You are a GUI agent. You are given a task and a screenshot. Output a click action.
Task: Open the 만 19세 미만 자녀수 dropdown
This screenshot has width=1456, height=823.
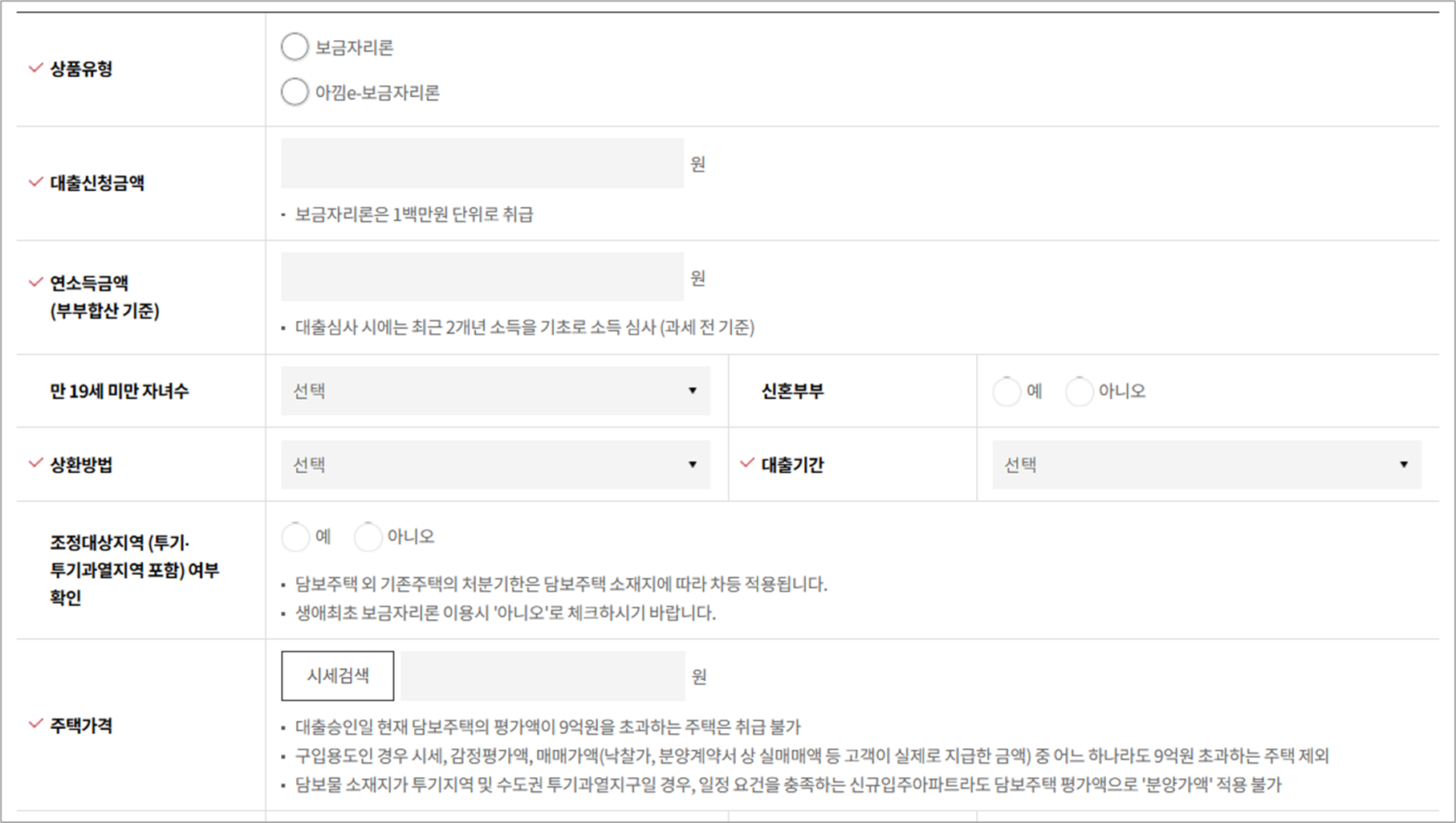(494, 391)
